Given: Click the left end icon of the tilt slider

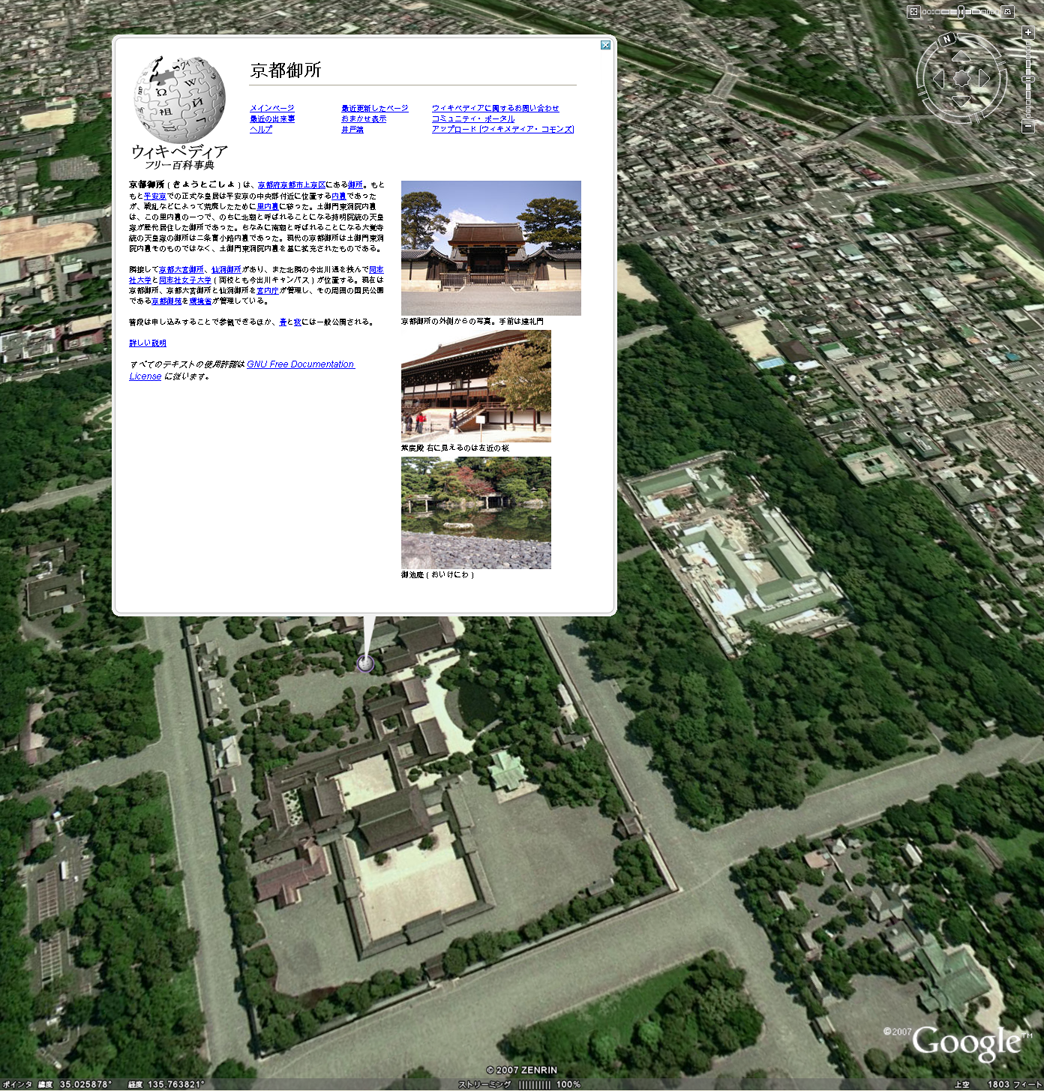Looking at the screenshot, I should click(x=914, y=12).
